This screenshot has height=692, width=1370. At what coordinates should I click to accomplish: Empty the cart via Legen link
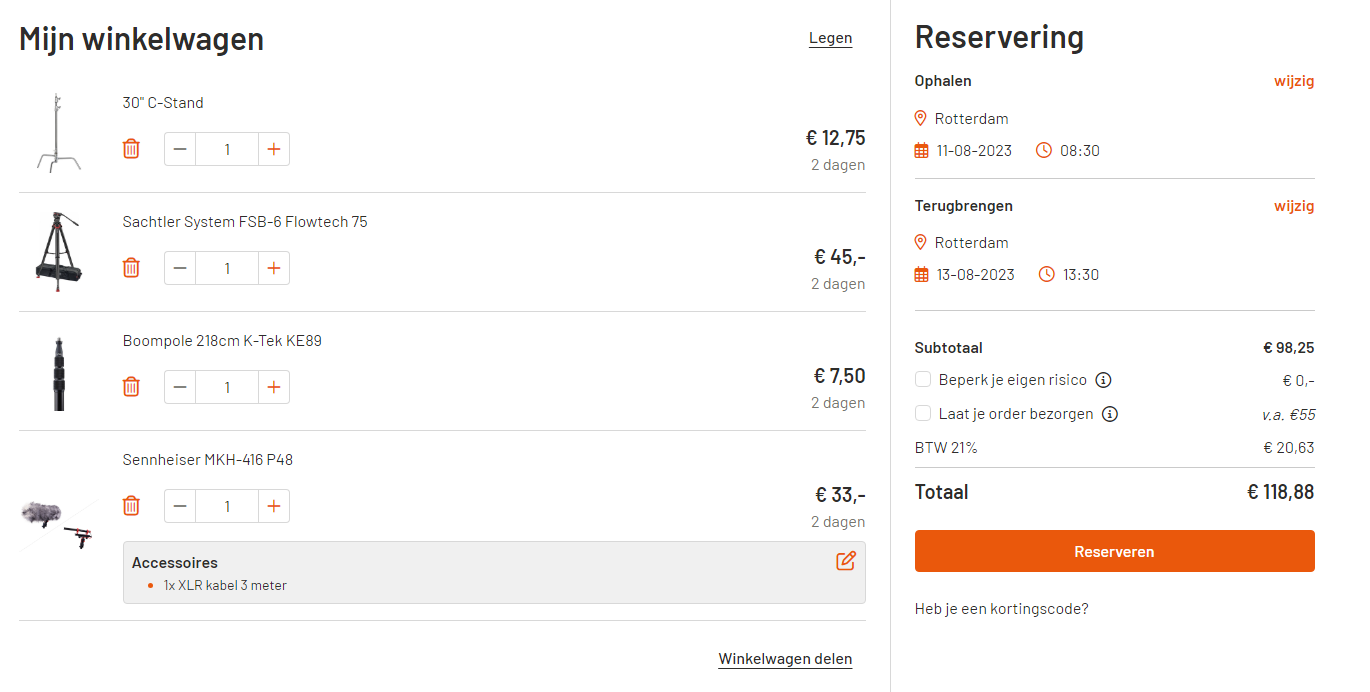point(830,38)
